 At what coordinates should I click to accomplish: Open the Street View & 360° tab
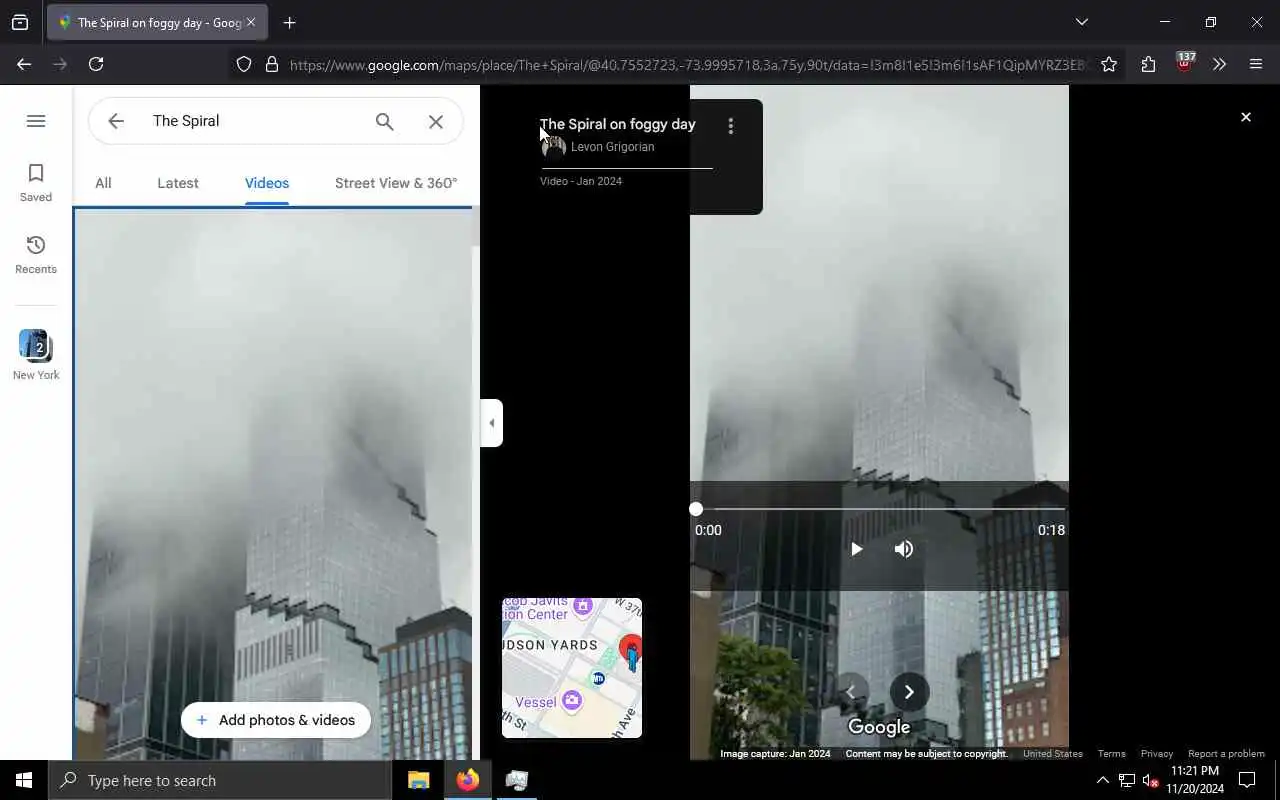tap(396, 183)
